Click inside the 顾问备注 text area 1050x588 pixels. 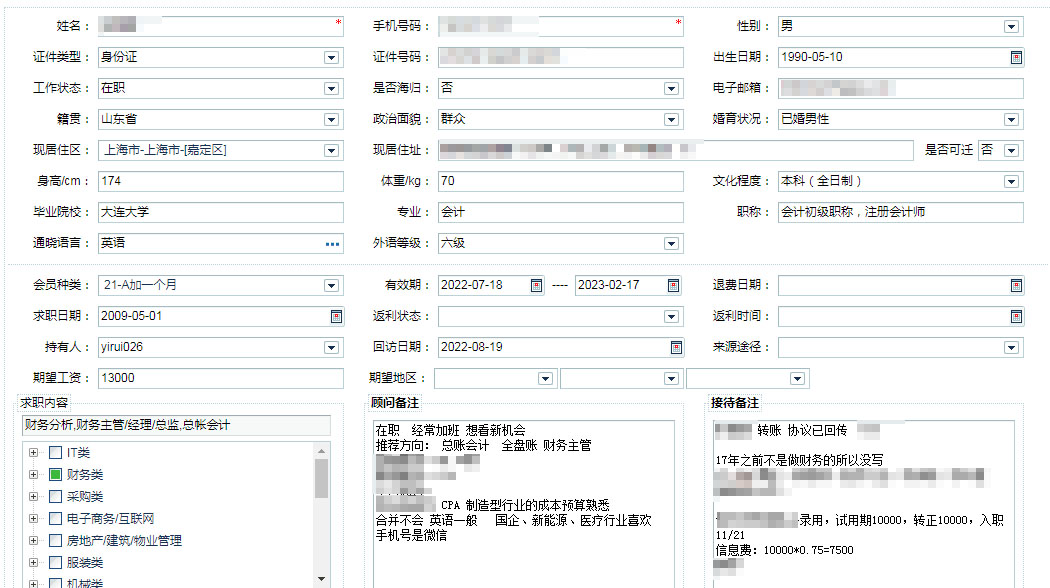click(x=524, y=504)
